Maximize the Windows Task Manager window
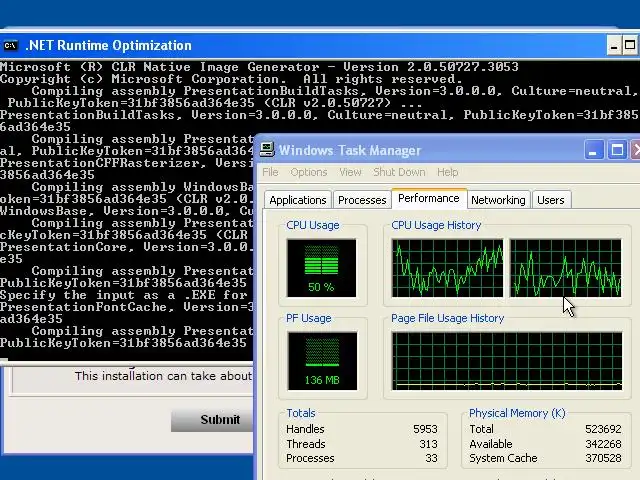This screenshot has height=480, width=640. [x=617, y=150]
